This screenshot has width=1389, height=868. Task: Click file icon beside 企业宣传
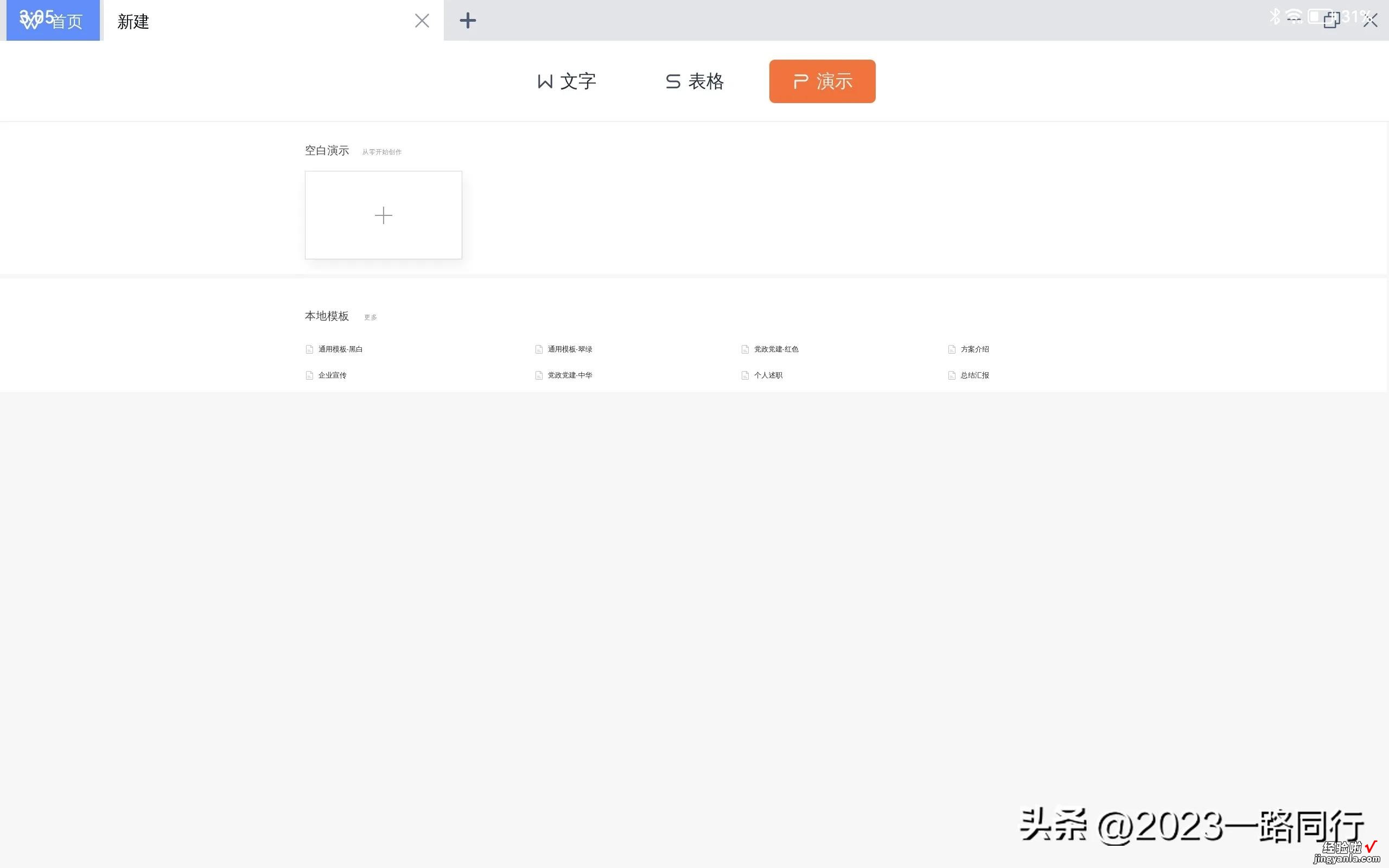pos(309,375)
